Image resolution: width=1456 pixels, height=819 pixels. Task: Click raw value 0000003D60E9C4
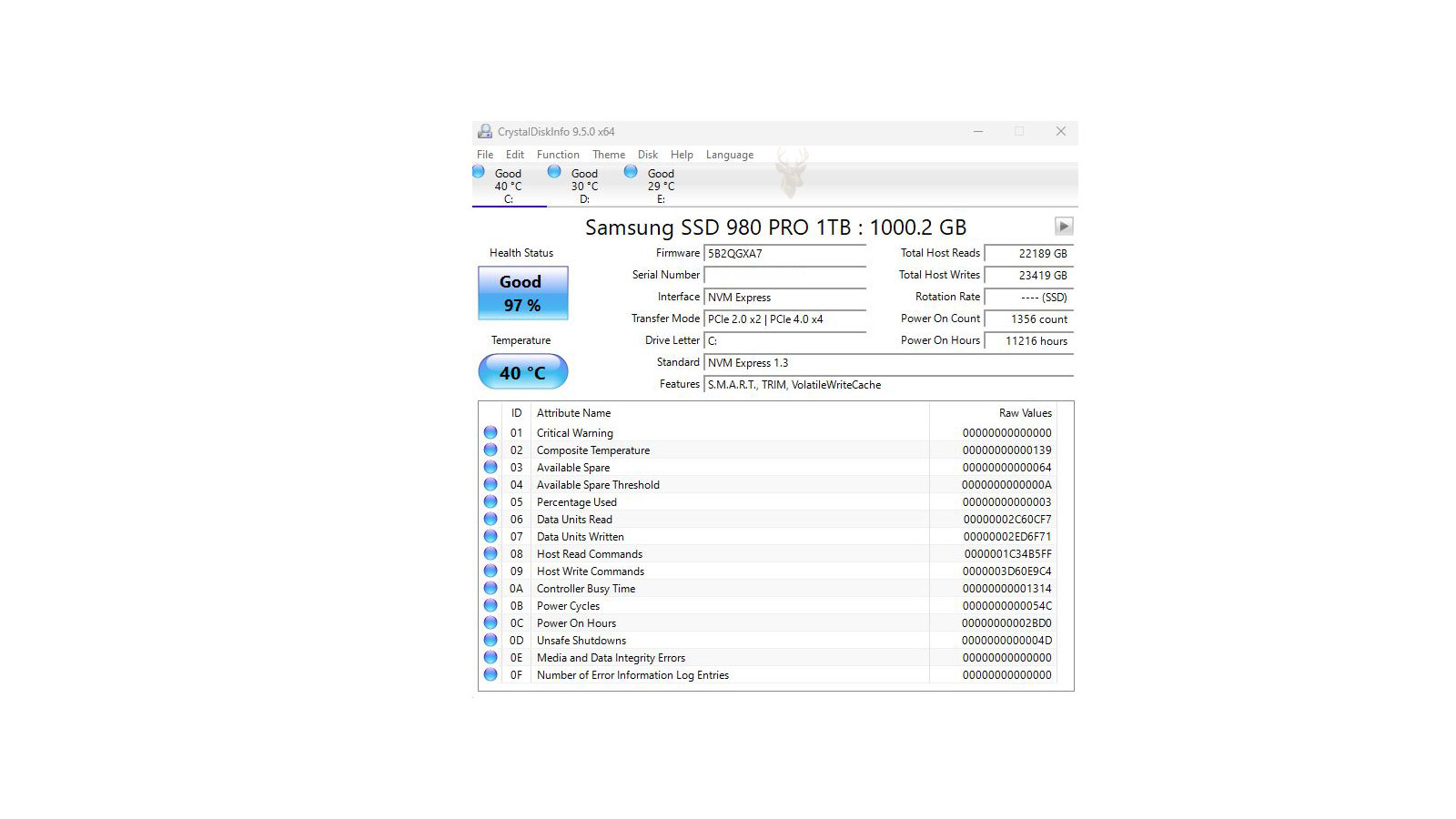coord(1007,571)
